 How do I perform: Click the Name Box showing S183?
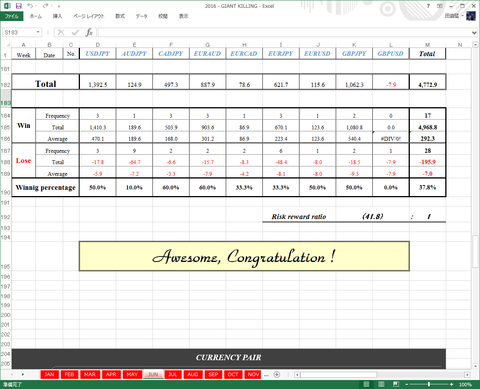[x=19, y=32]
